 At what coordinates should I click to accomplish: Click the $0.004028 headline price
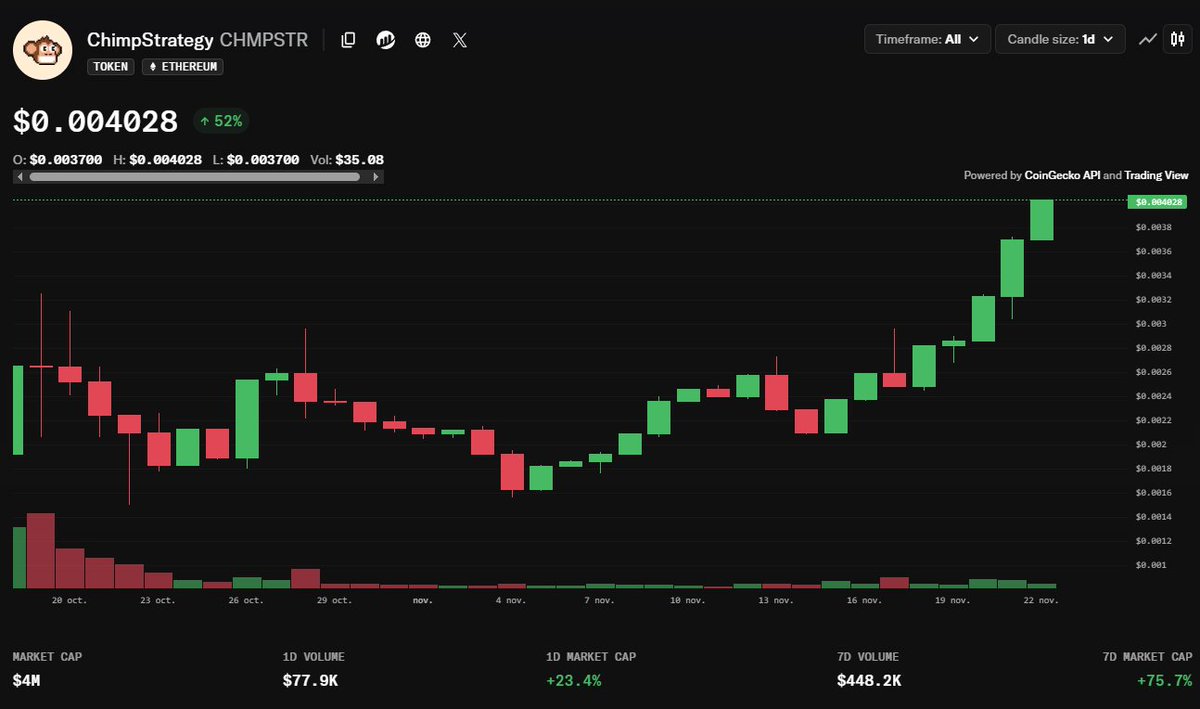click(x=95, y=122)
